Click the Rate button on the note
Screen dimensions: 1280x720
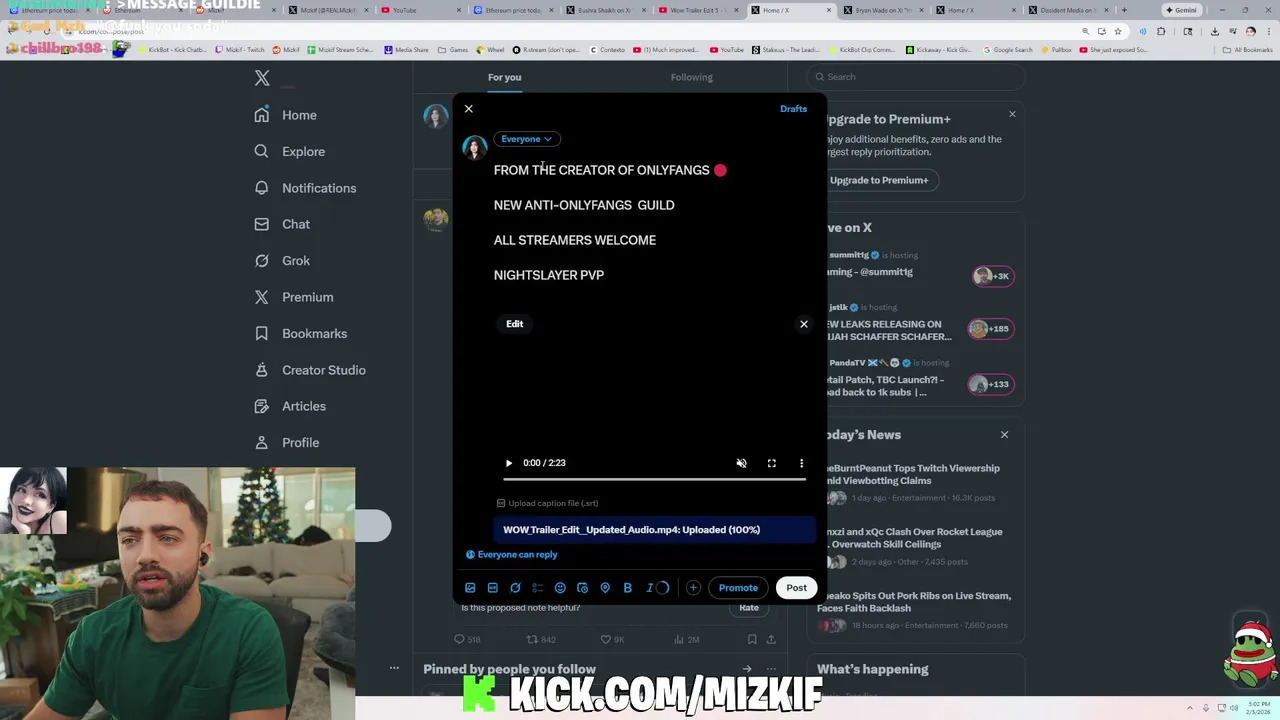[749, 607]
